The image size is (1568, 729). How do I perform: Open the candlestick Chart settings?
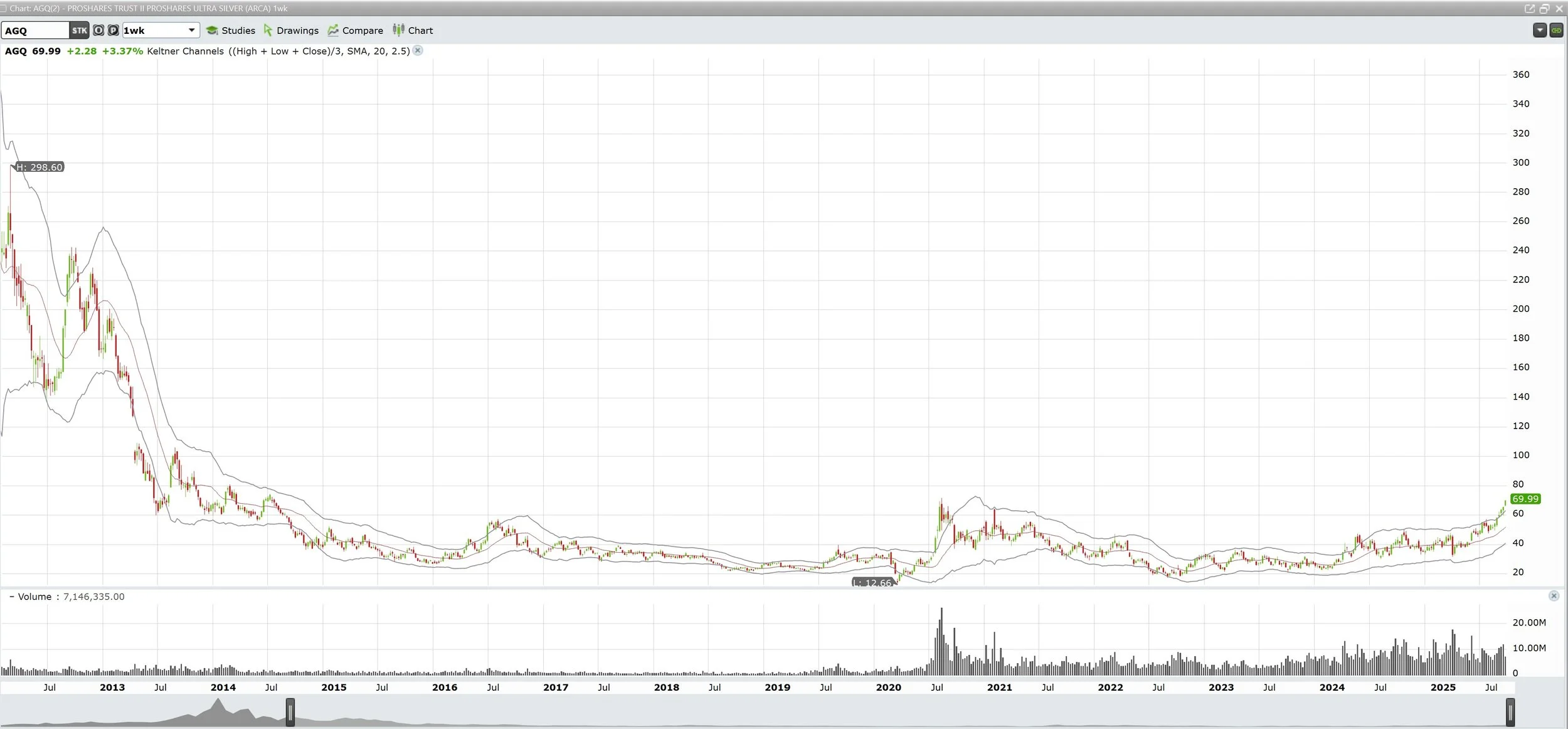point(413,30)
